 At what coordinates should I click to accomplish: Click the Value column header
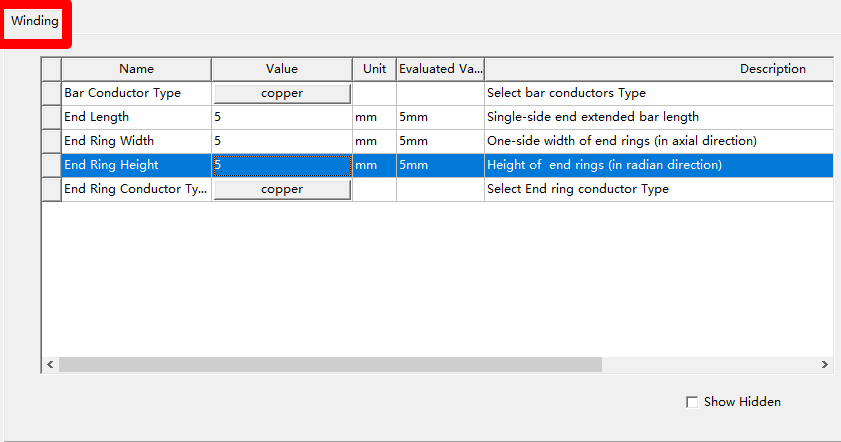(x=281, y=69)
